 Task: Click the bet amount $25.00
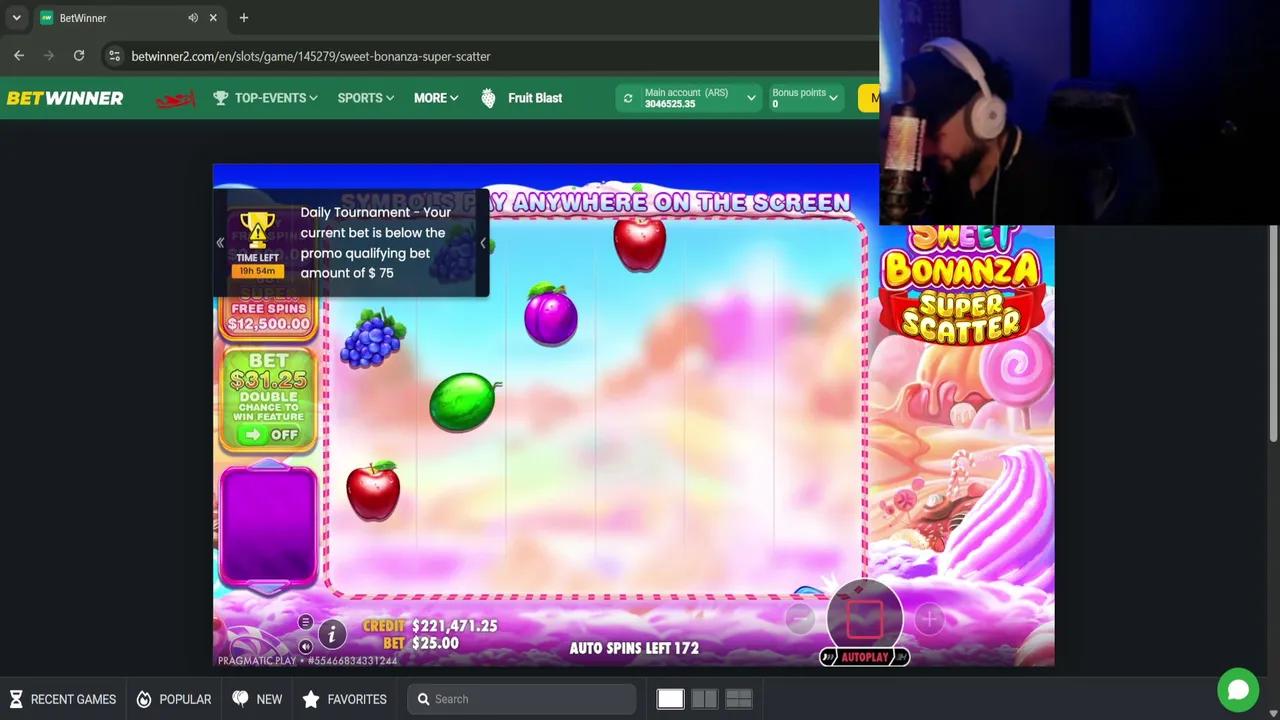point(435,644)
